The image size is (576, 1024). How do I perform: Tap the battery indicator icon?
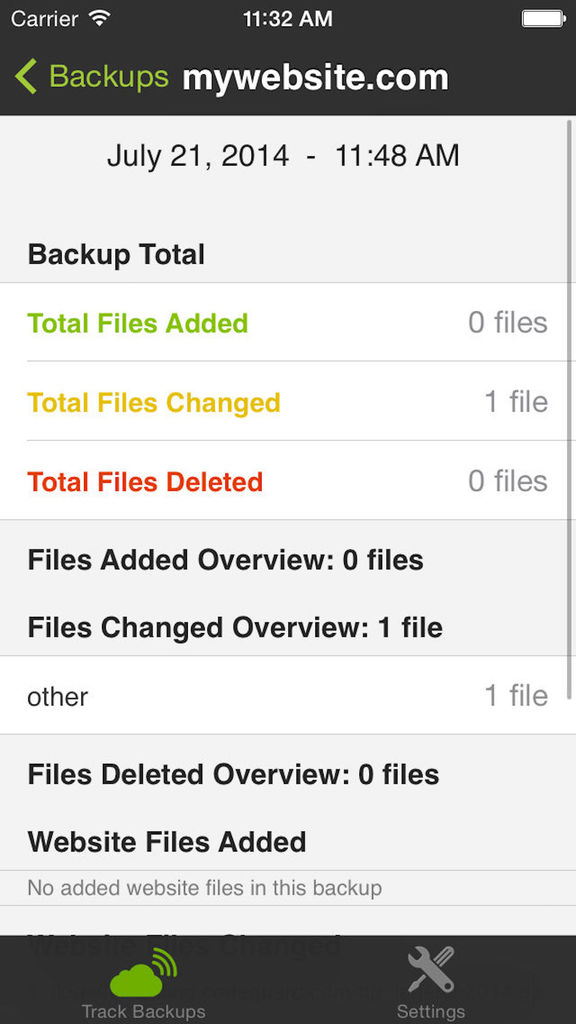point(543,18)
